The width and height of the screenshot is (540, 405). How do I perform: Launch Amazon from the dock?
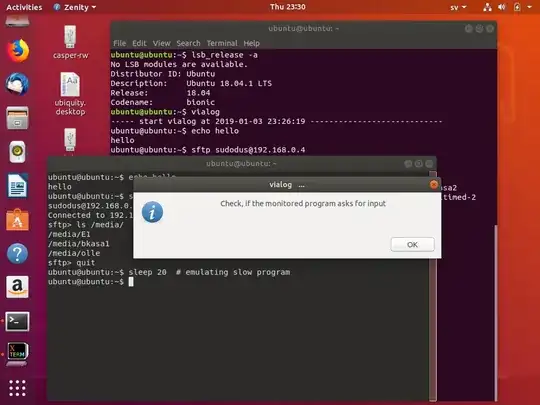tap(17, 287)
